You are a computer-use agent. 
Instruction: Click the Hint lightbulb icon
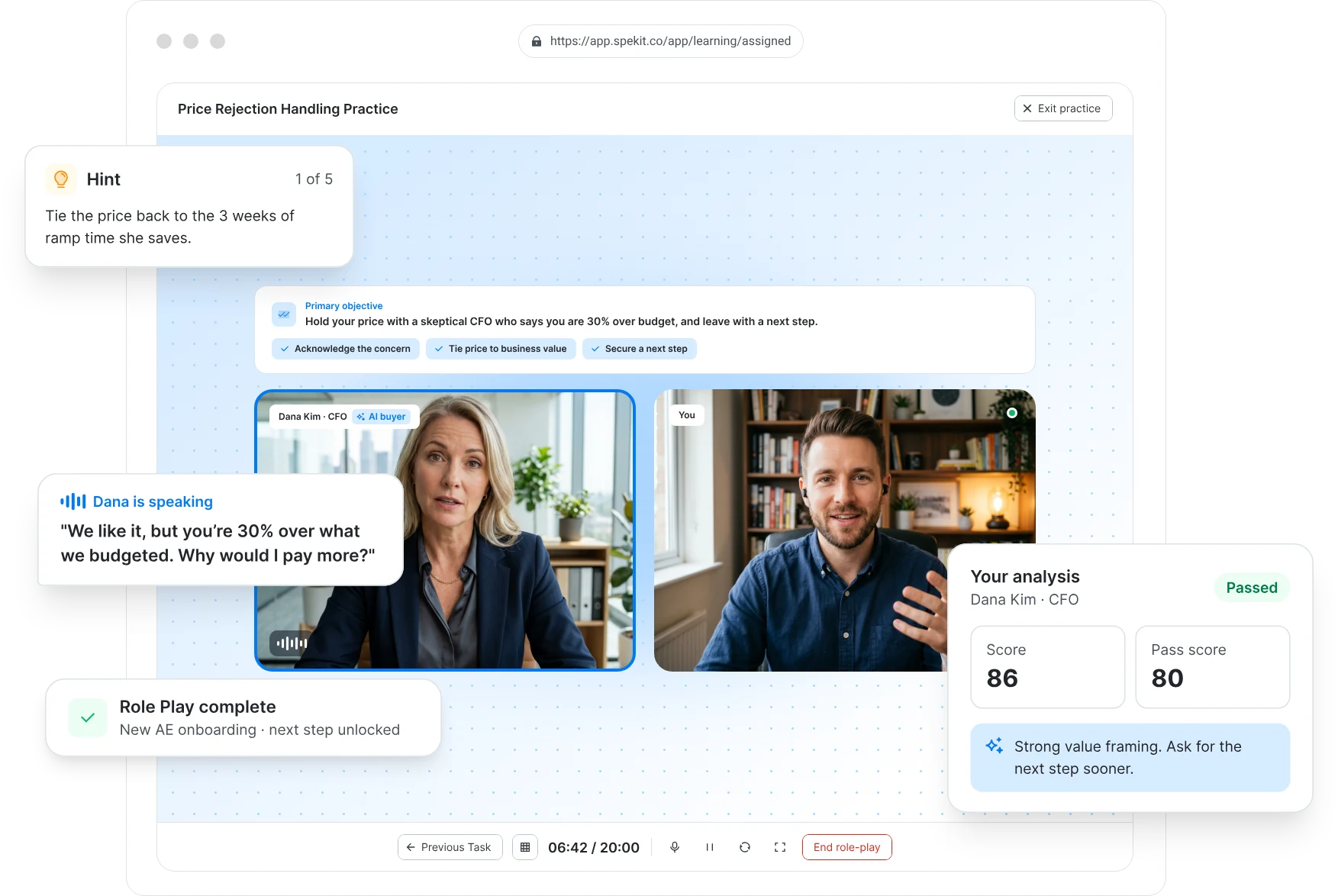61,179
